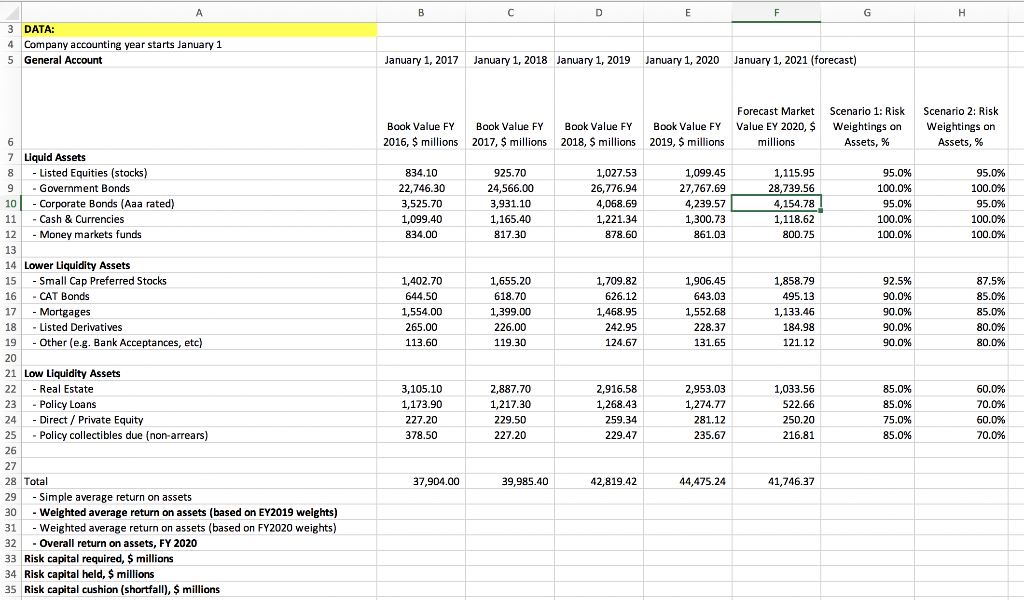This screenshot has height=600, width=1024.
Task: Click the yellow DATA: cell
Action: 199,29
